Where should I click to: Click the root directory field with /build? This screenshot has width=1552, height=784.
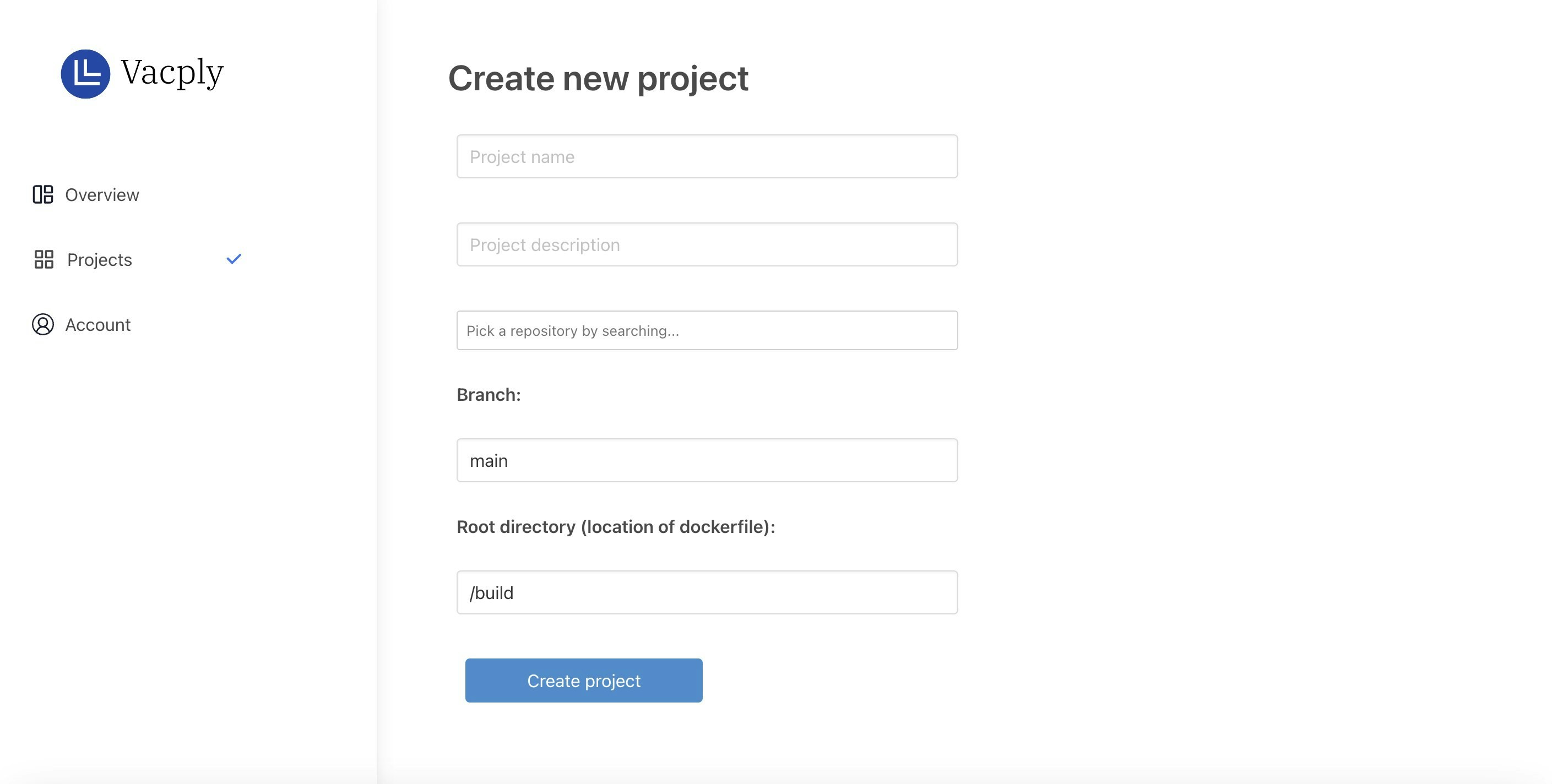(x=707, y=592)
